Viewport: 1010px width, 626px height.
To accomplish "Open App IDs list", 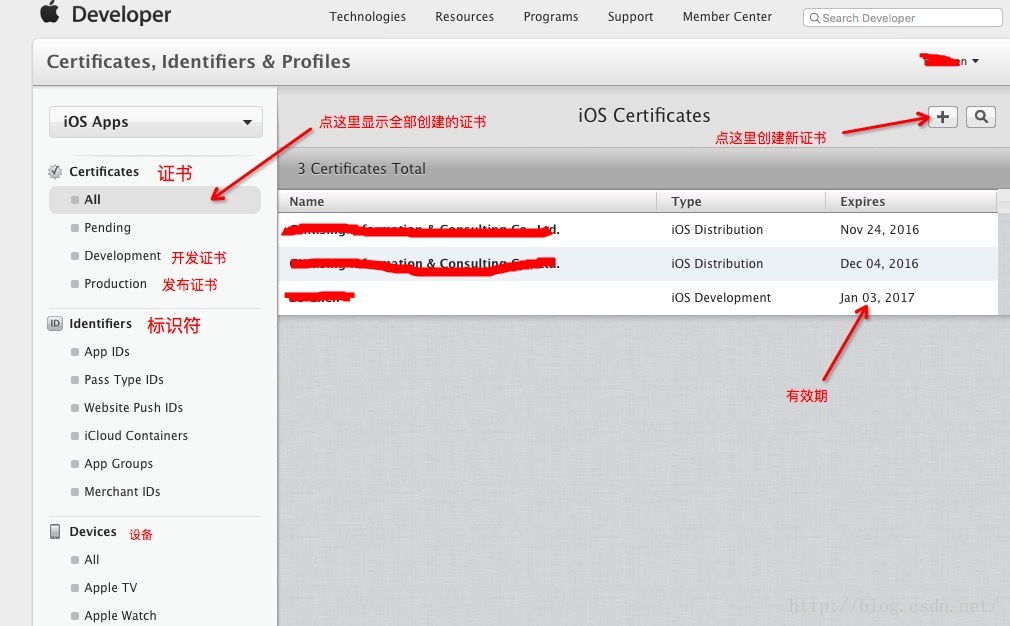I will [x=107, y=352].
